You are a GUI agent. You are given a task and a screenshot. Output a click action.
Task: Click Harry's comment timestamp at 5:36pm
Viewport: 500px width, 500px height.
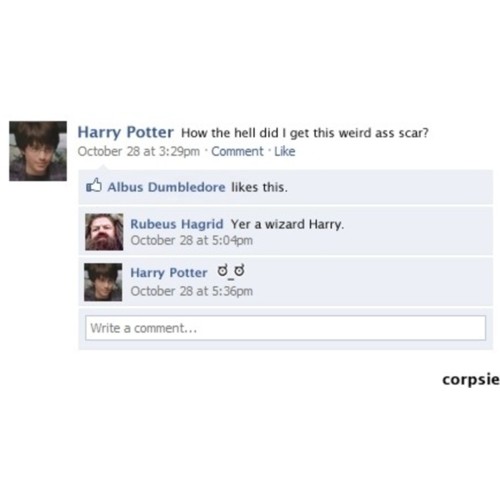pos(192,291)
